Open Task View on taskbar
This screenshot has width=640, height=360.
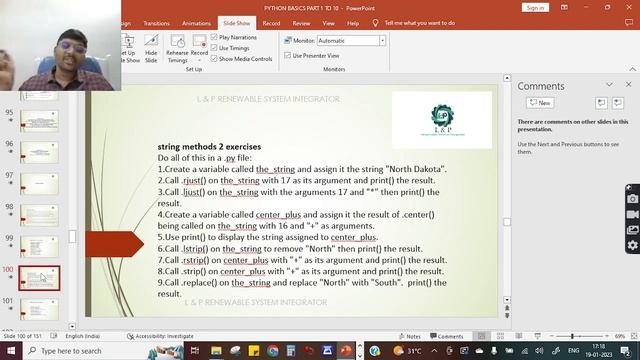point(195,351)
